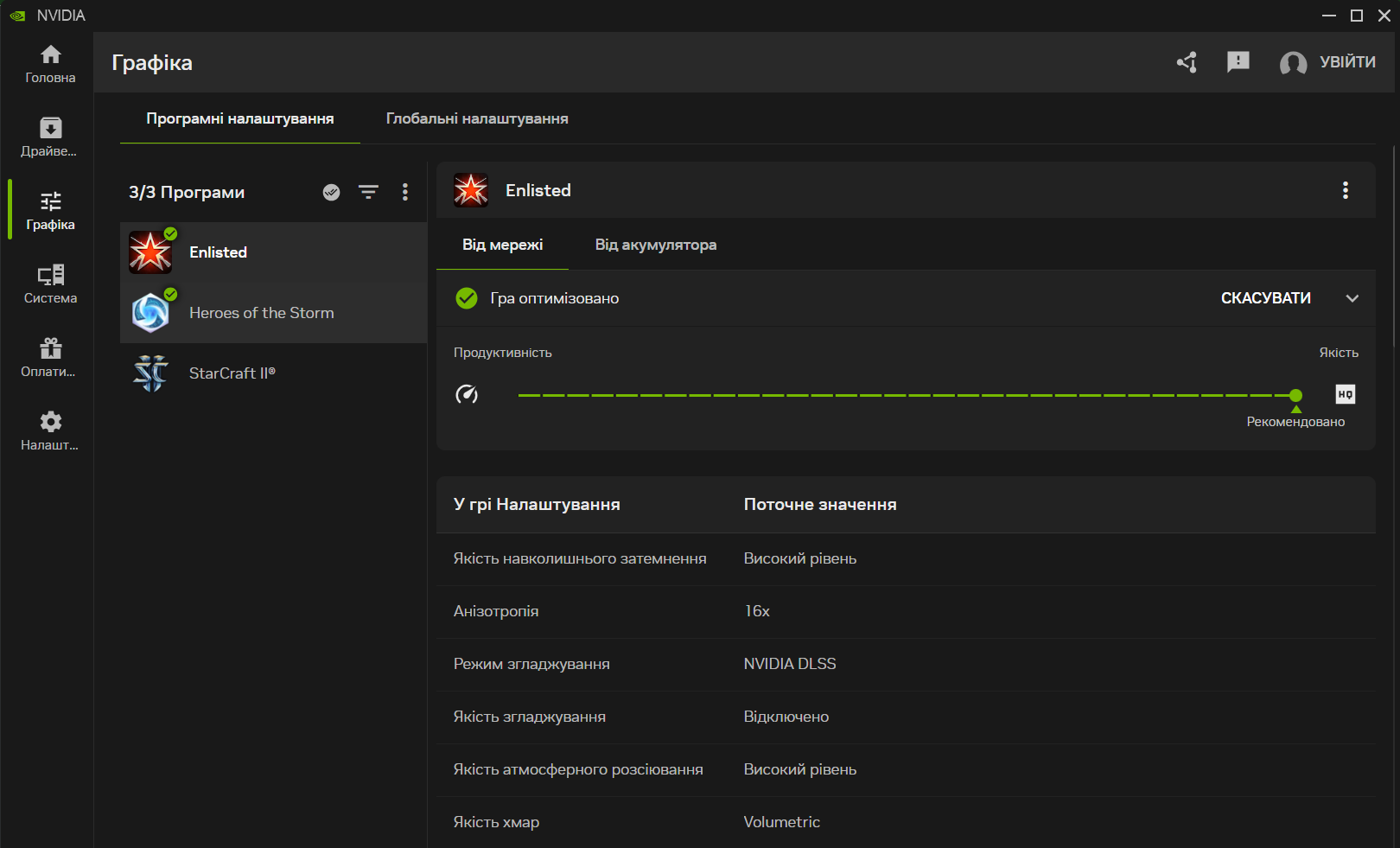
Task: Switch to Від мережі tab
Action: [x=503, y=245]
